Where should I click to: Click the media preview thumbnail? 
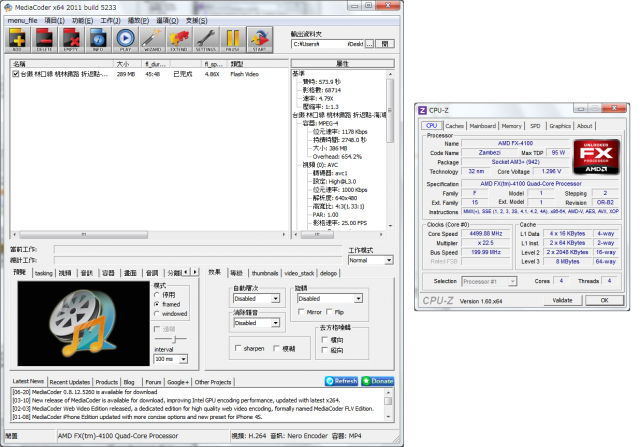click(x=84, y=323)
